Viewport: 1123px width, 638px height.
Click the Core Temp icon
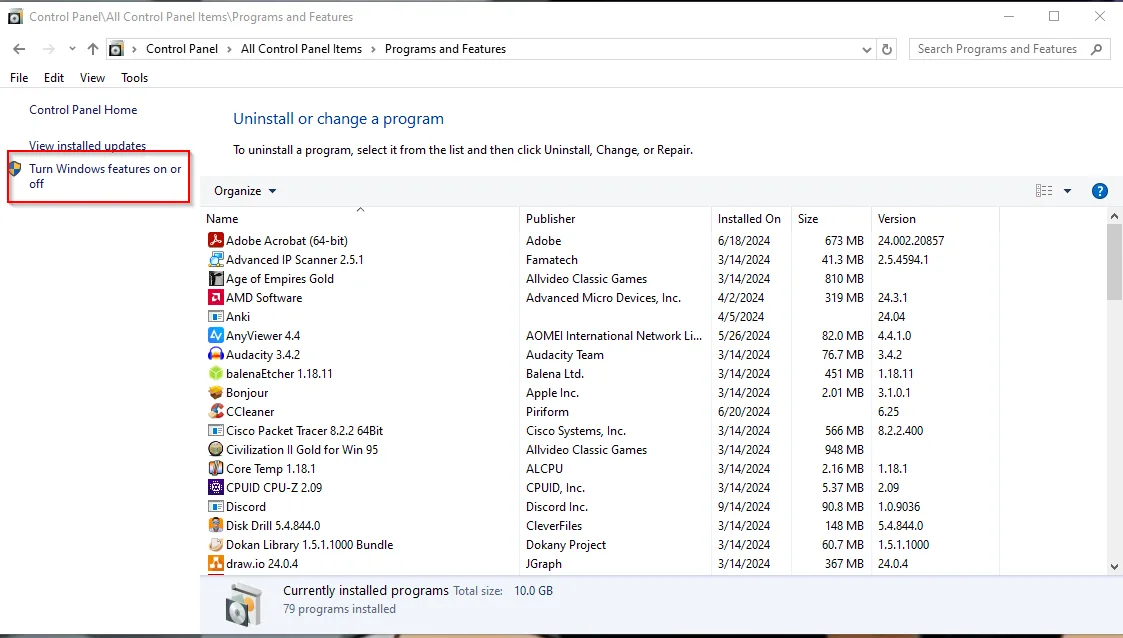(x=216, y=468)
